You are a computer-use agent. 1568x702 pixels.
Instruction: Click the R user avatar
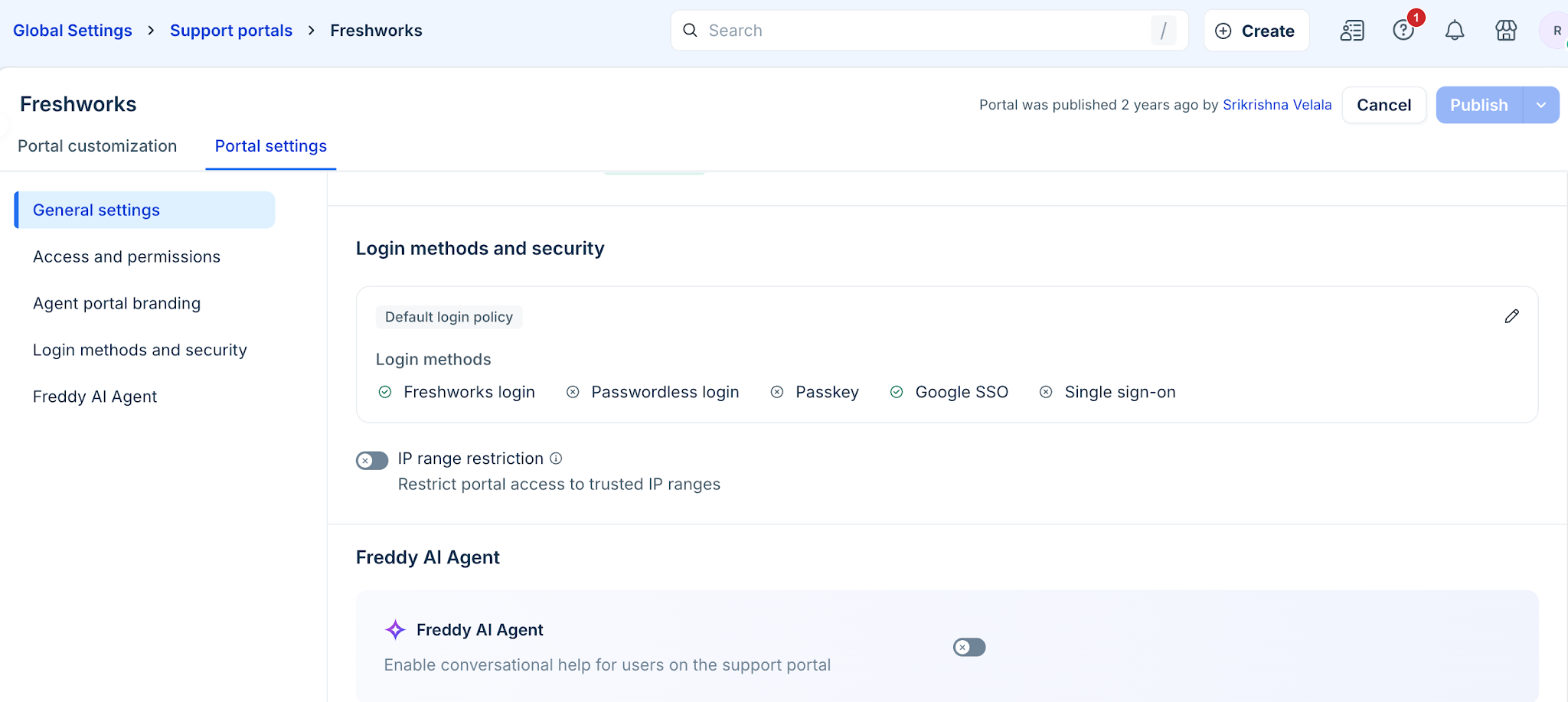(x=1556, y=31)
